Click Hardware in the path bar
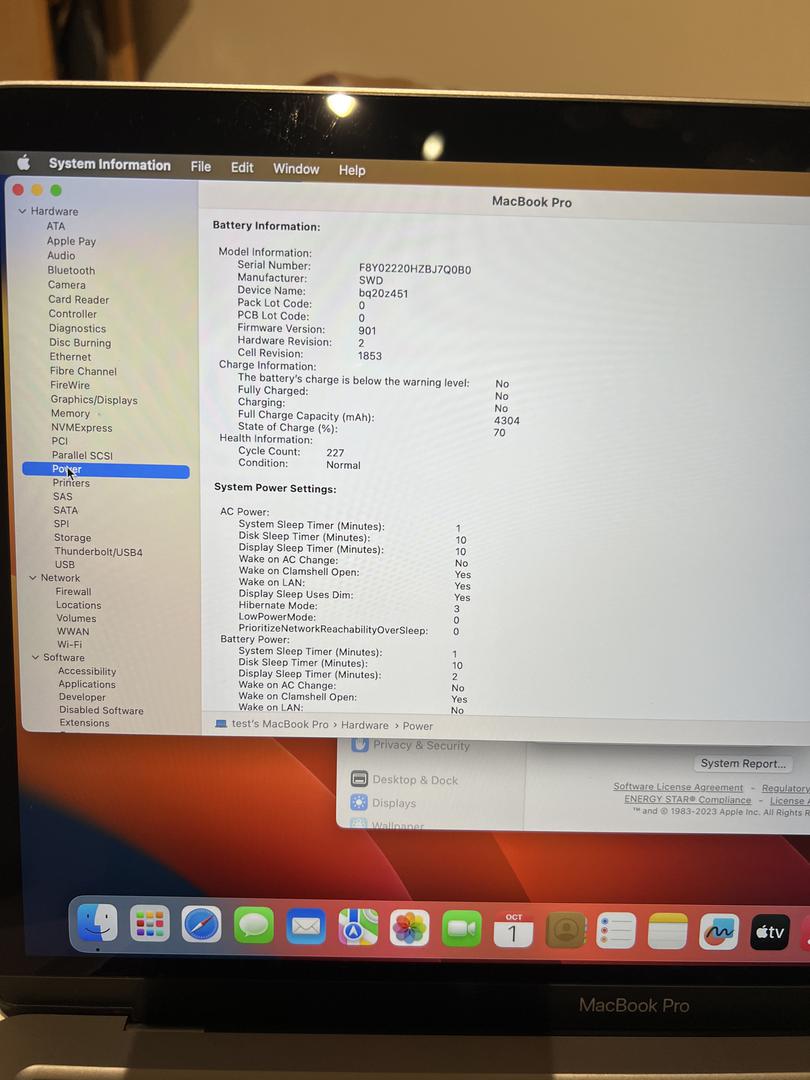 pos(364,725)
